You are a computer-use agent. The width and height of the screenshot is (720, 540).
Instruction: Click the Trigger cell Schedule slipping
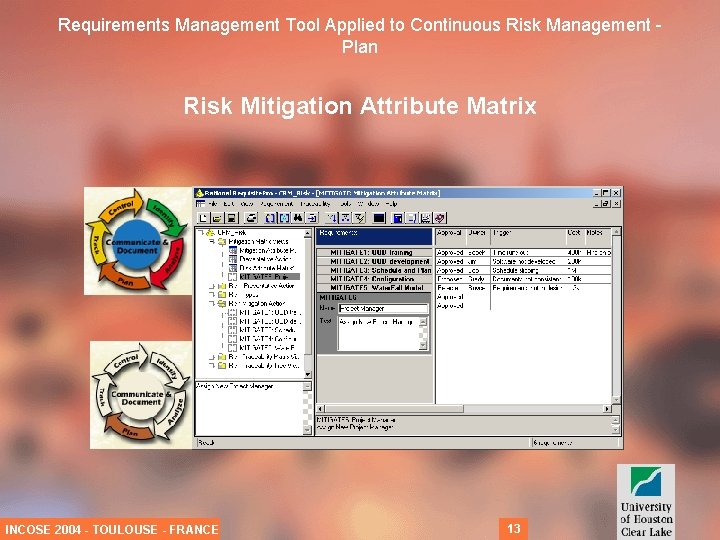pos(529,270)
